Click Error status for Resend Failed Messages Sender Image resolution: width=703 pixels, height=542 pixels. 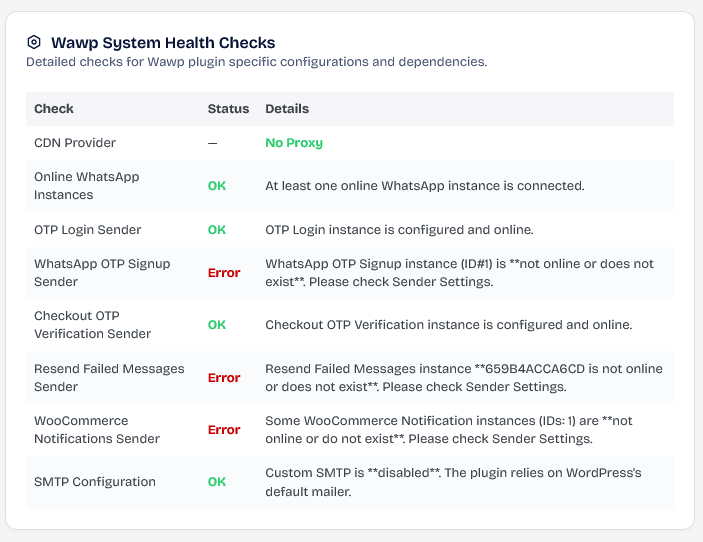tap(224, 378)
